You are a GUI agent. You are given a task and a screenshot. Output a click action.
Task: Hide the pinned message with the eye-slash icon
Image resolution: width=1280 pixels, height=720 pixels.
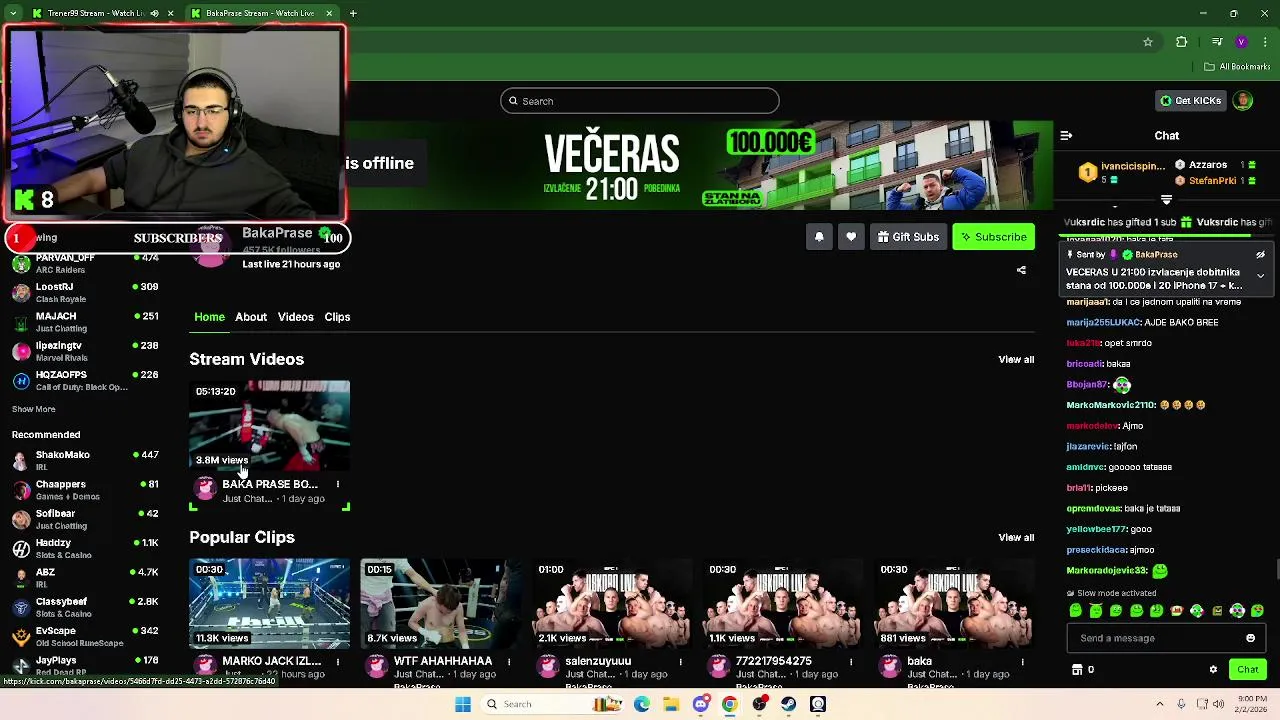[1261, 255]
